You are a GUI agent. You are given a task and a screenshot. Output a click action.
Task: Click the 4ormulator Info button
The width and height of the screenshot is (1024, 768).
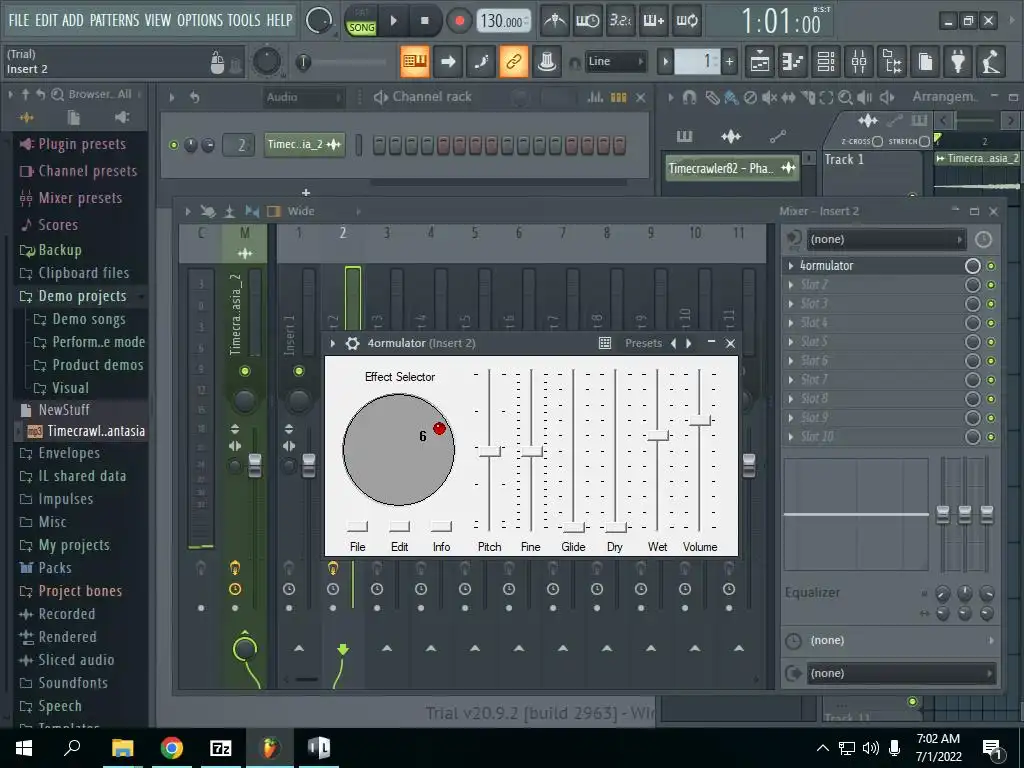click(x=441, y=526)
